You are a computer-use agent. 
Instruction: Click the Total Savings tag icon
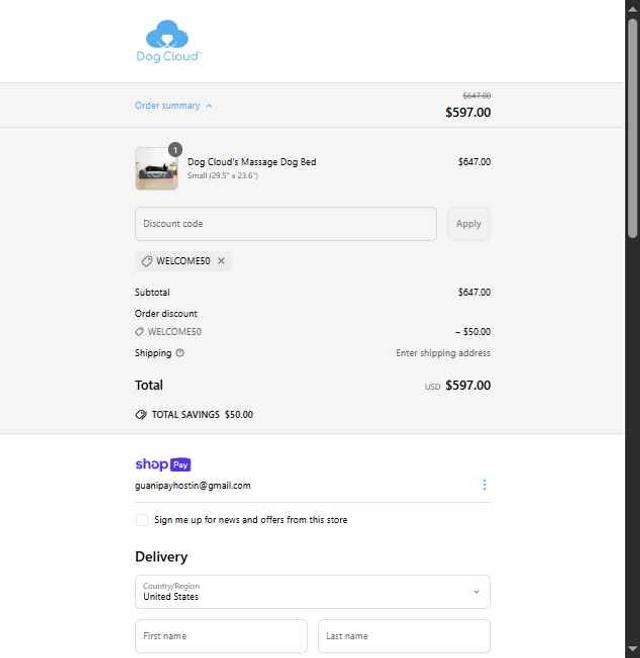click(141, 415)
